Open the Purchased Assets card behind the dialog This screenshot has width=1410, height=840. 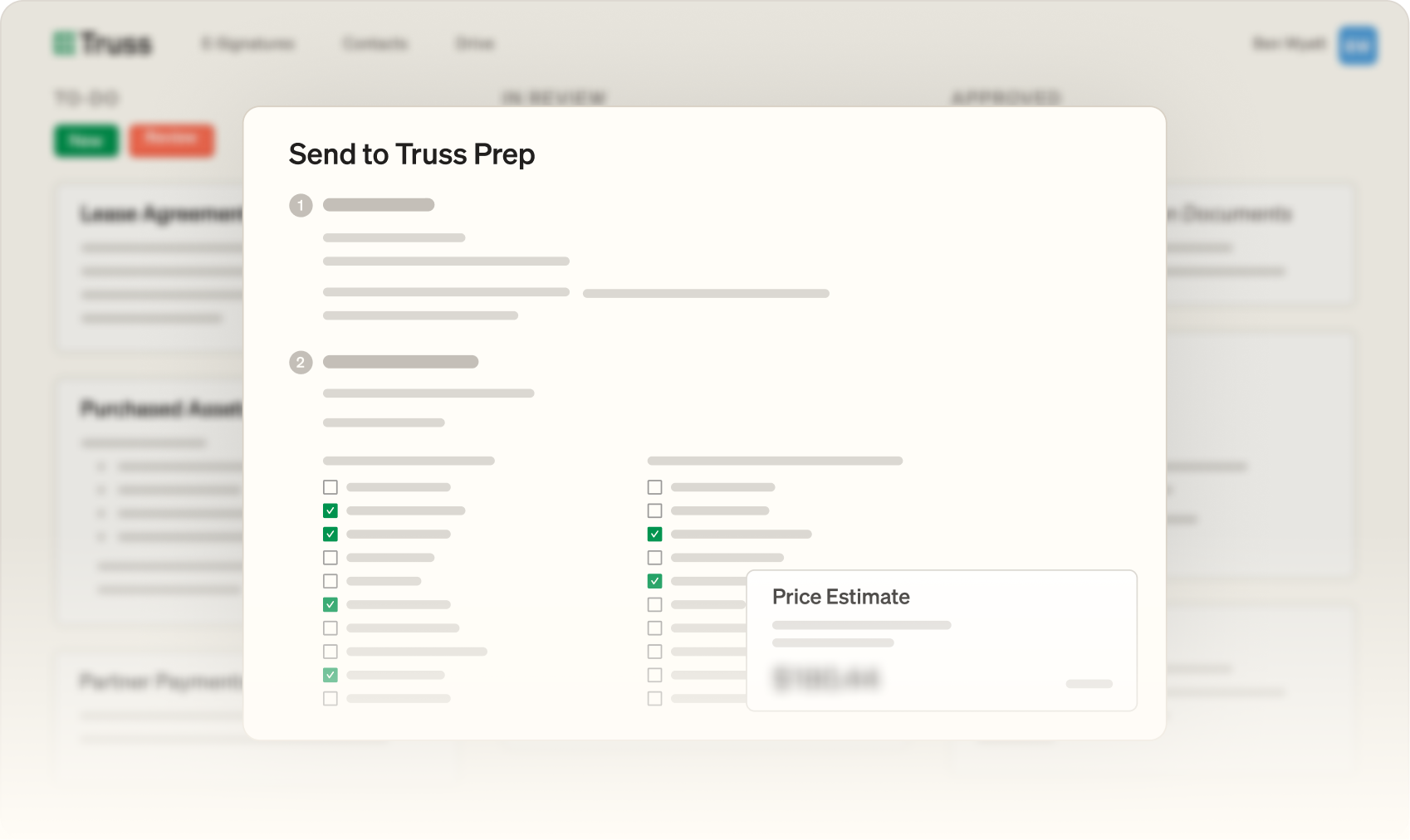pos(149,501)
